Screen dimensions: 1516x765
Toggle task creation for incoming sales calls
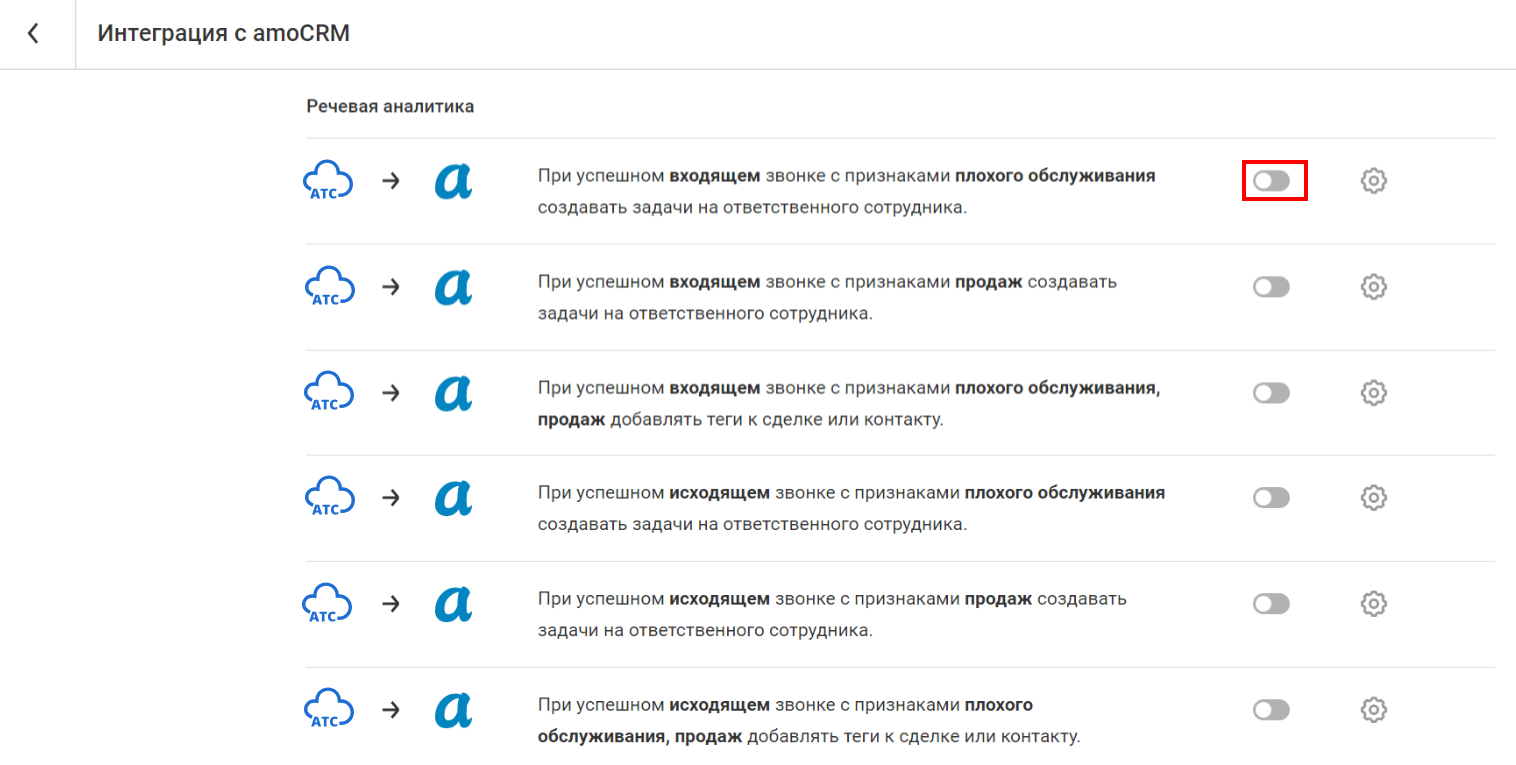pos(1271,287)
